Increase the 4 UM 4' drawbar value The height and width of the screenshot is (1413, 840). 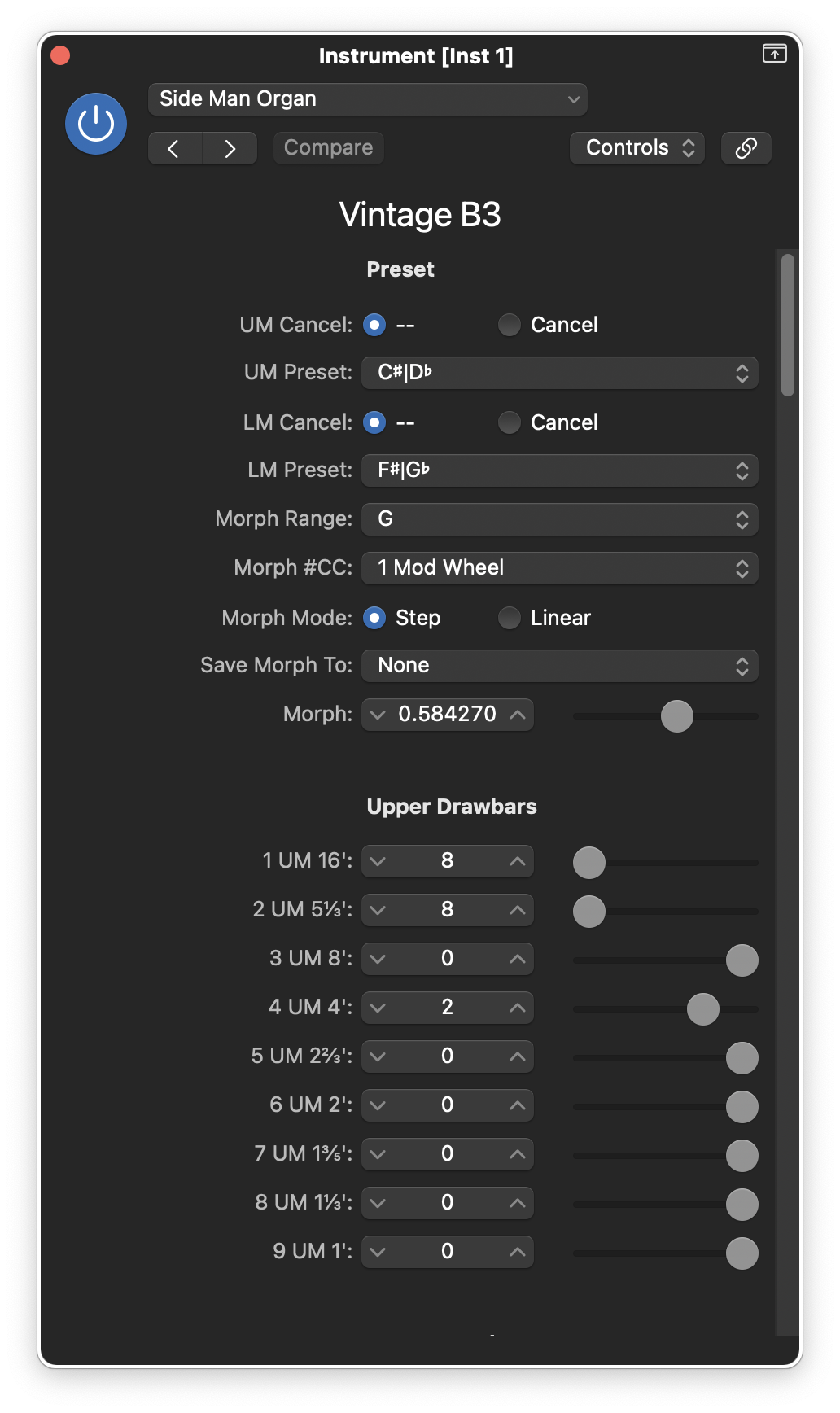click(x=518, y=1008)
